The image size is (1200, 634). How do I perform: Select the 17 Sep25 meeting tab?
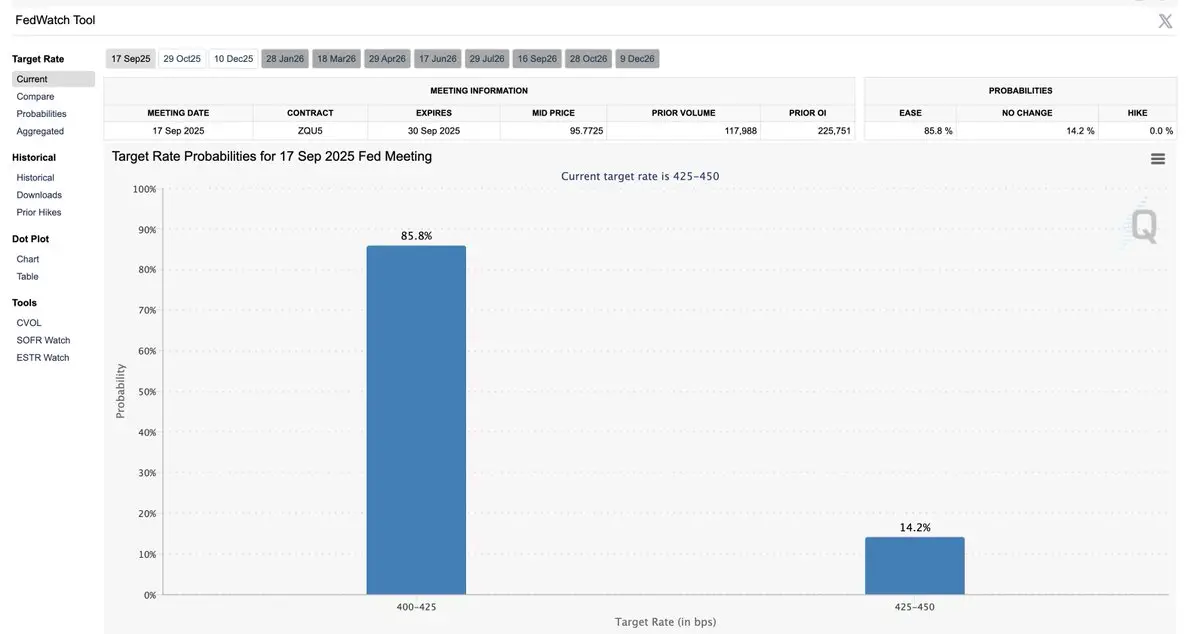click(131, 59)
